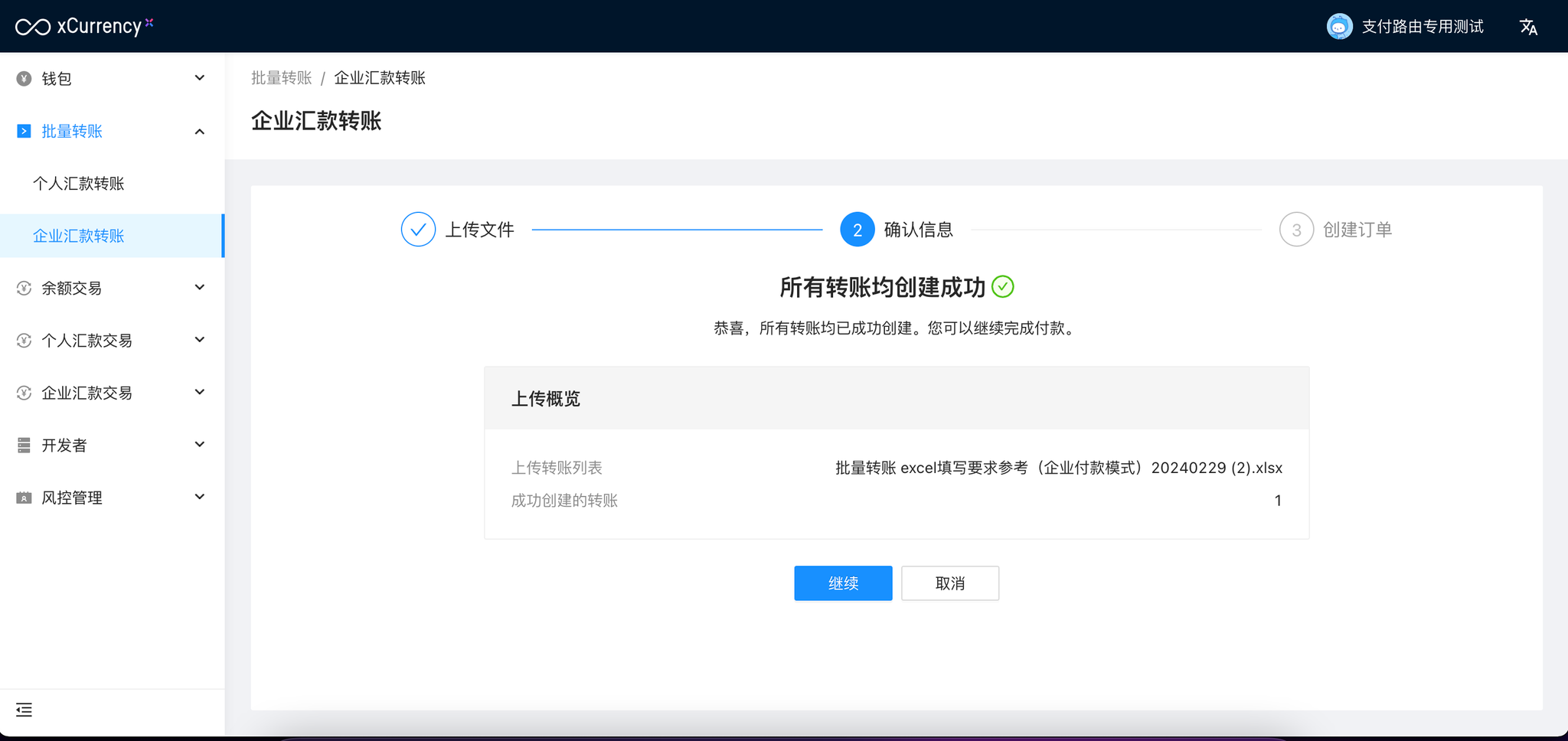Open the 余额交易 sidebar menu
The width and height of the screenshot is (1568, 741).
click(112, 288)
